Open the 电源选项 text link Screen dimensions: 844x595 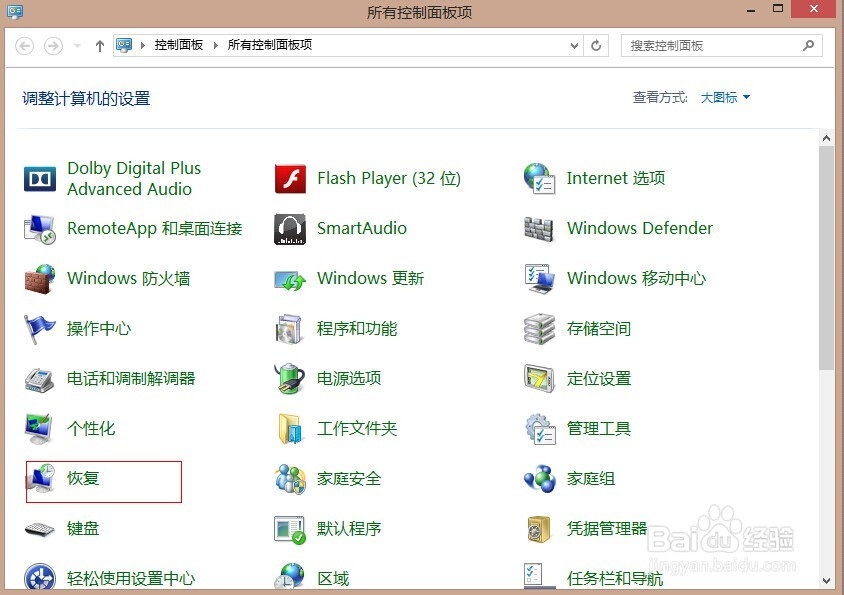[349, 379]
